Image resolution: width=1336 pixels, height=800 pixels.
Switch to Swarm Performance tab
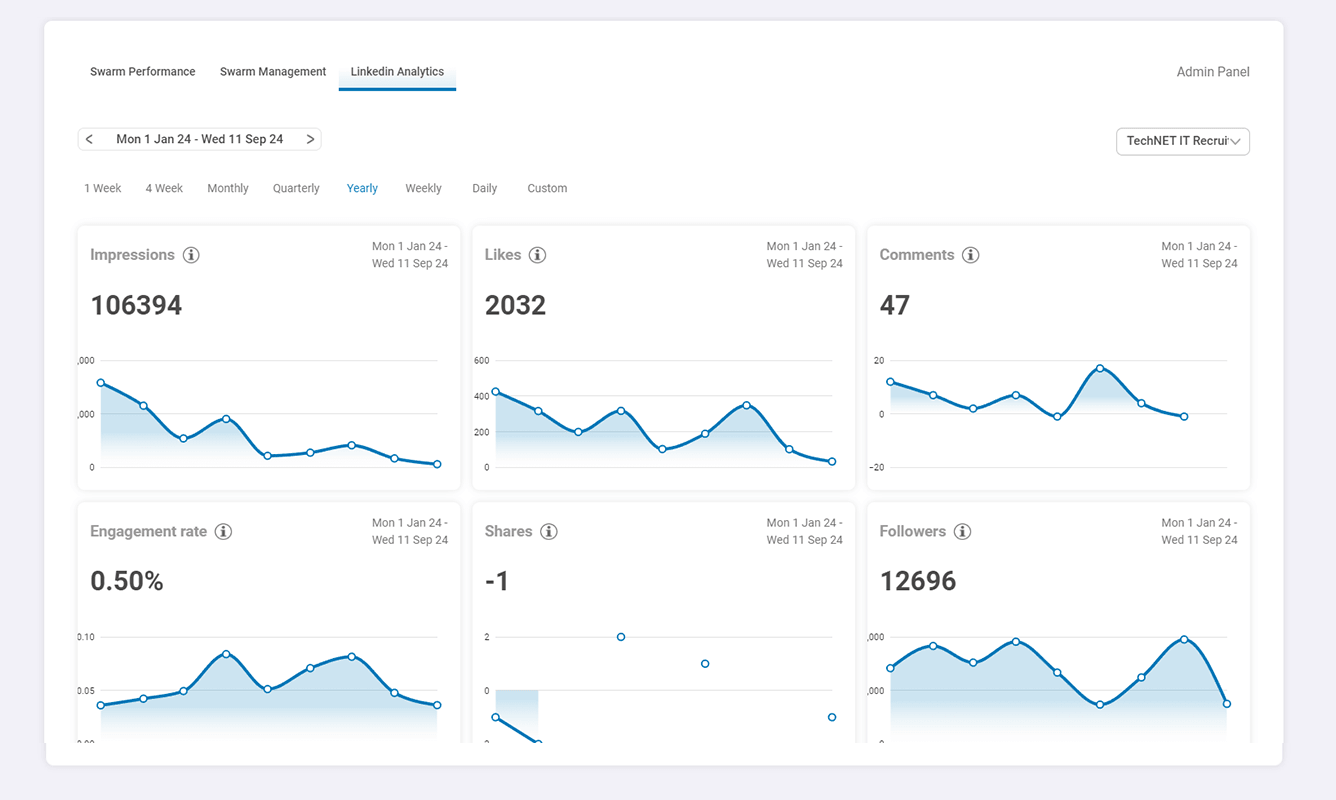coord(143,72)
